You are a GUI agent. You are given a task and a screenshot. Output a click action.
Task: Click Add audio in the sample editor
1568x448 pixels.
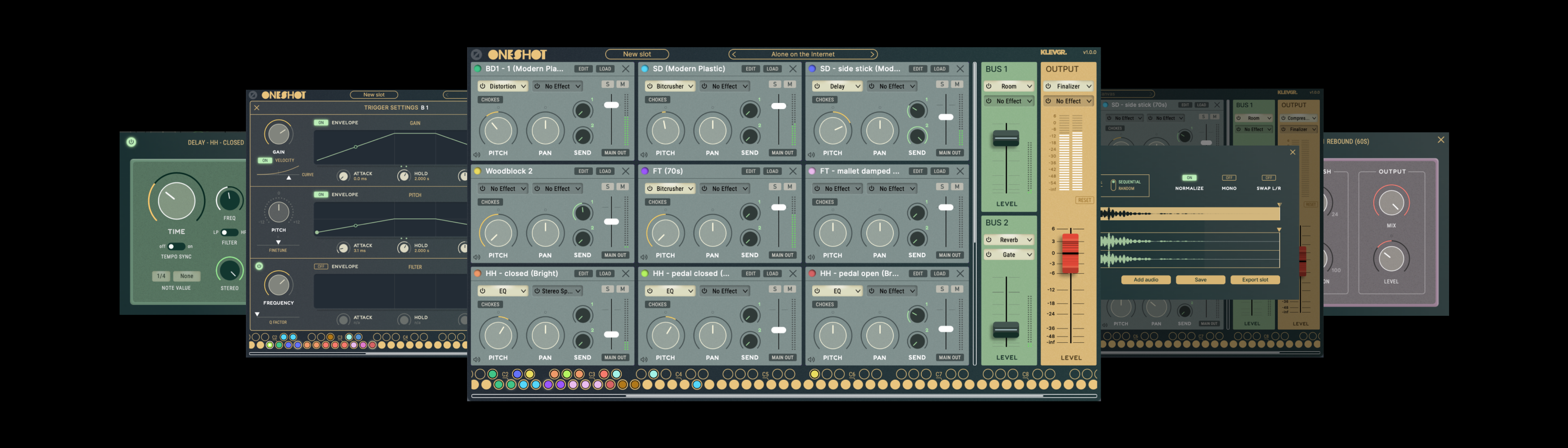tap(1146, 280)
